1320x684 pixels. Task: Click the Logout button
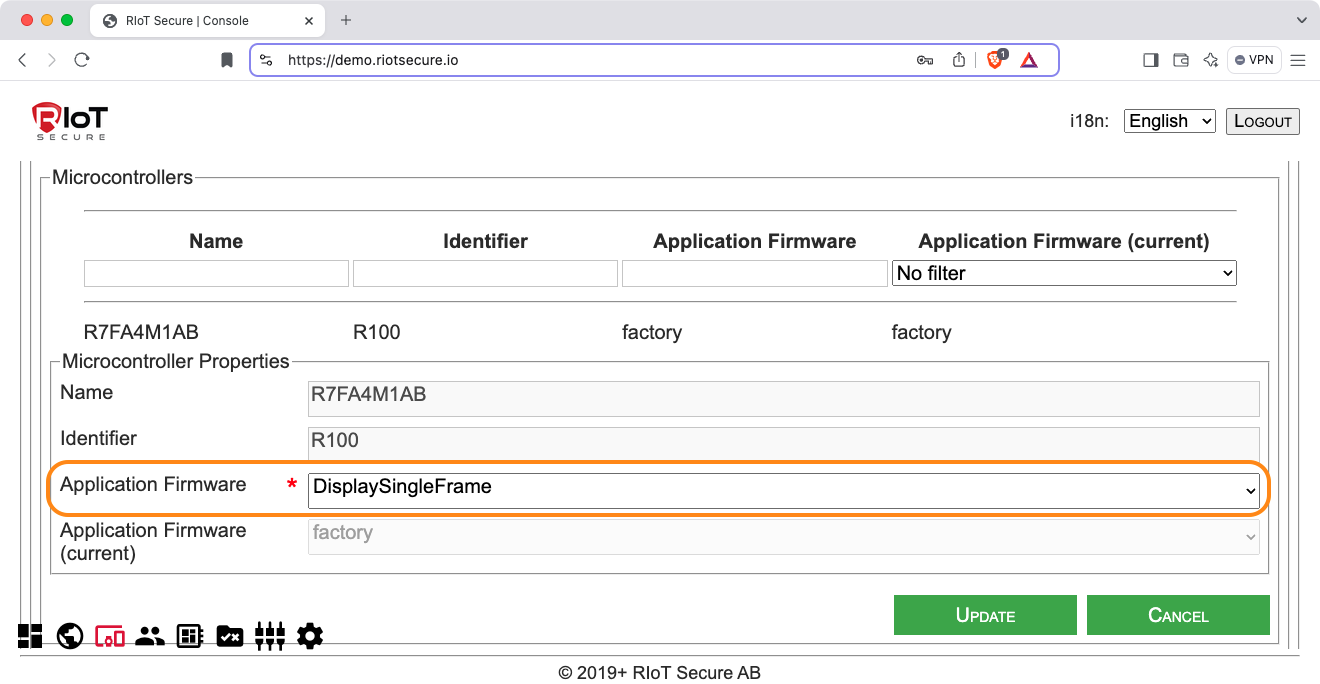pyautogui.click(x=1262, y=121)
